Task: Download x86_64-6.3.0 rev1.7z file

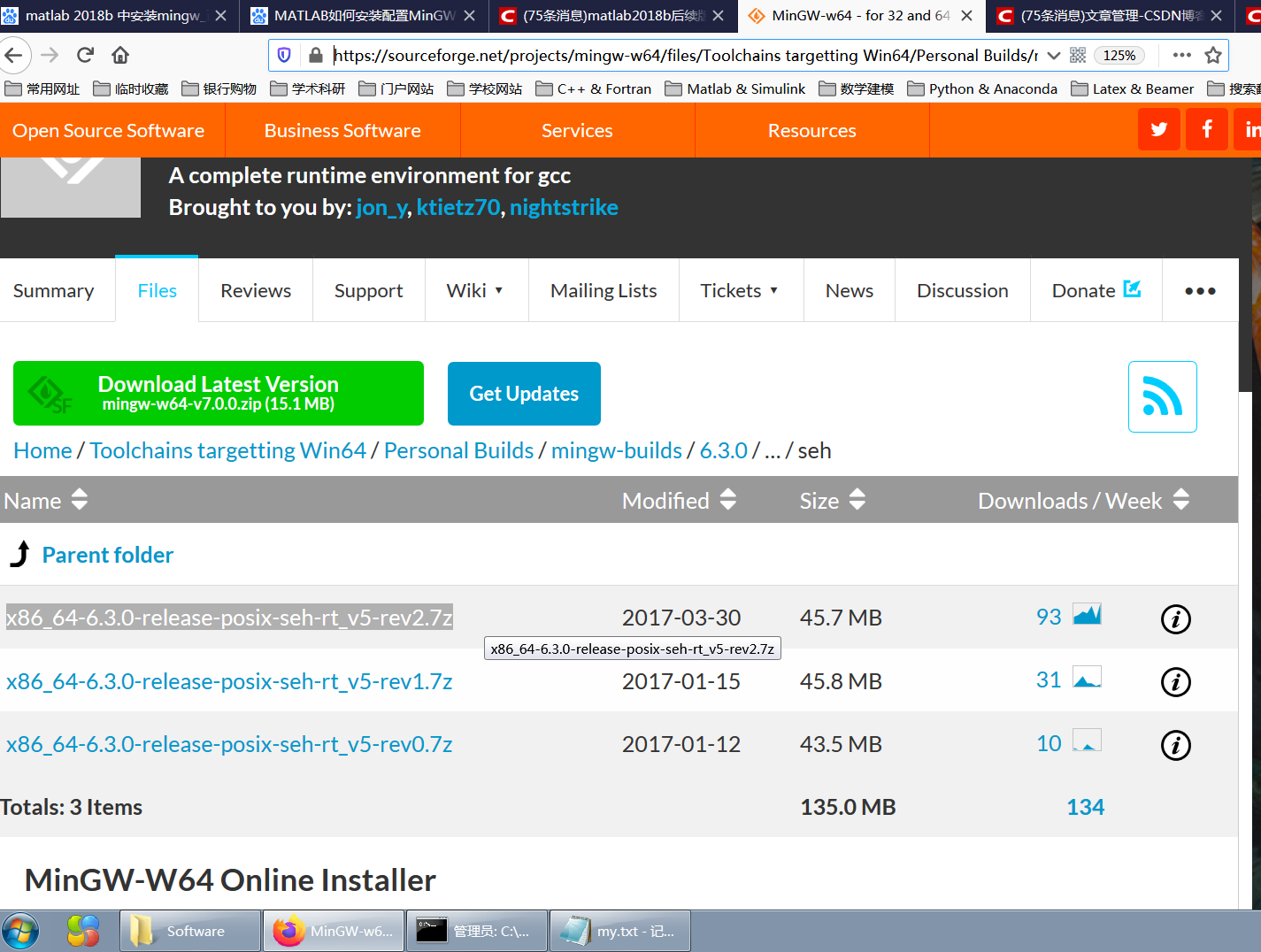Action: (229, 681)
